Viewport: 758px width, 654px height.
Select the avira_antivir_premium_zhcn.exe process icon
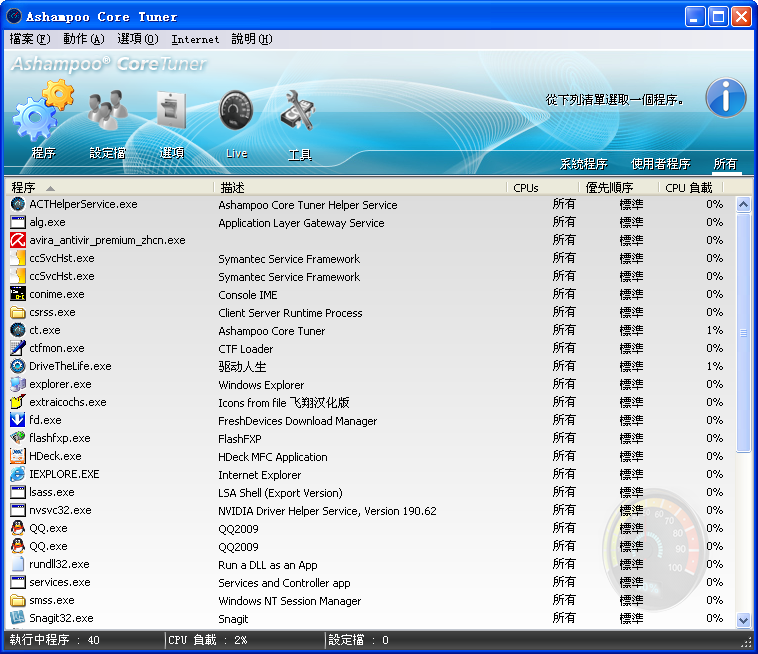18,240
